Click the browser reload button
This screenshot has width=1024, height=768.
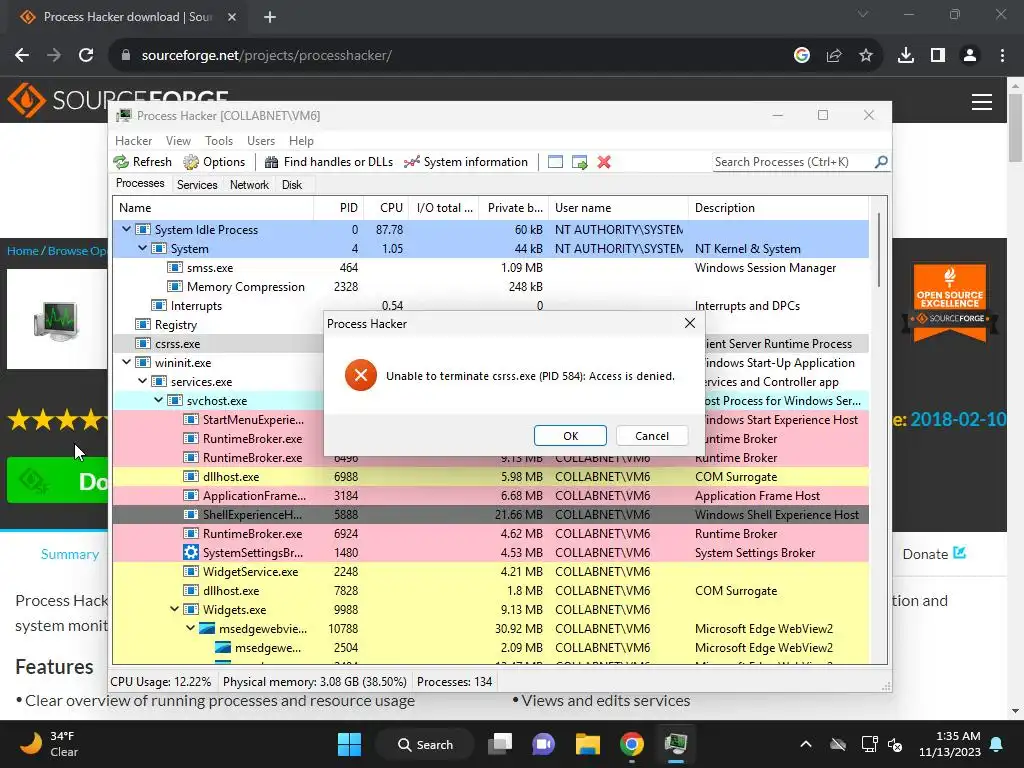click(86, 56)
